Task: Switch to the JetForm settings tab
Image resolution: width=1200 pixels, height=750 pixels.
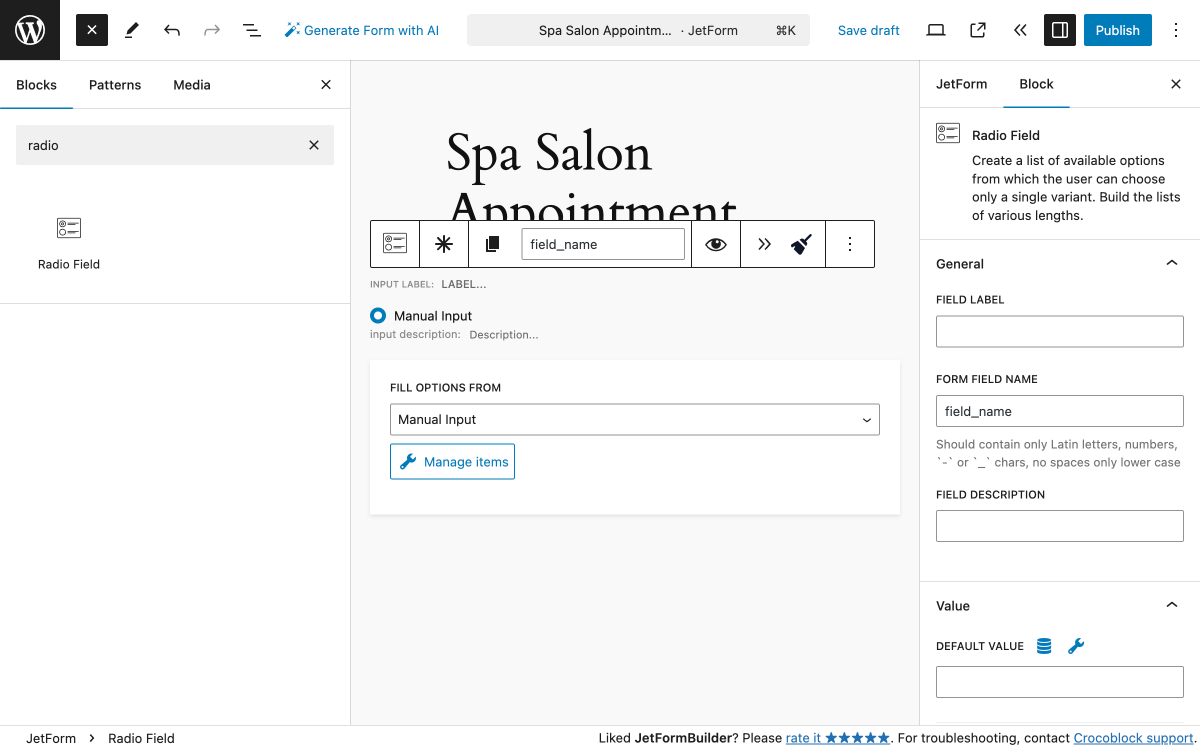Action: tap(961, 84)
